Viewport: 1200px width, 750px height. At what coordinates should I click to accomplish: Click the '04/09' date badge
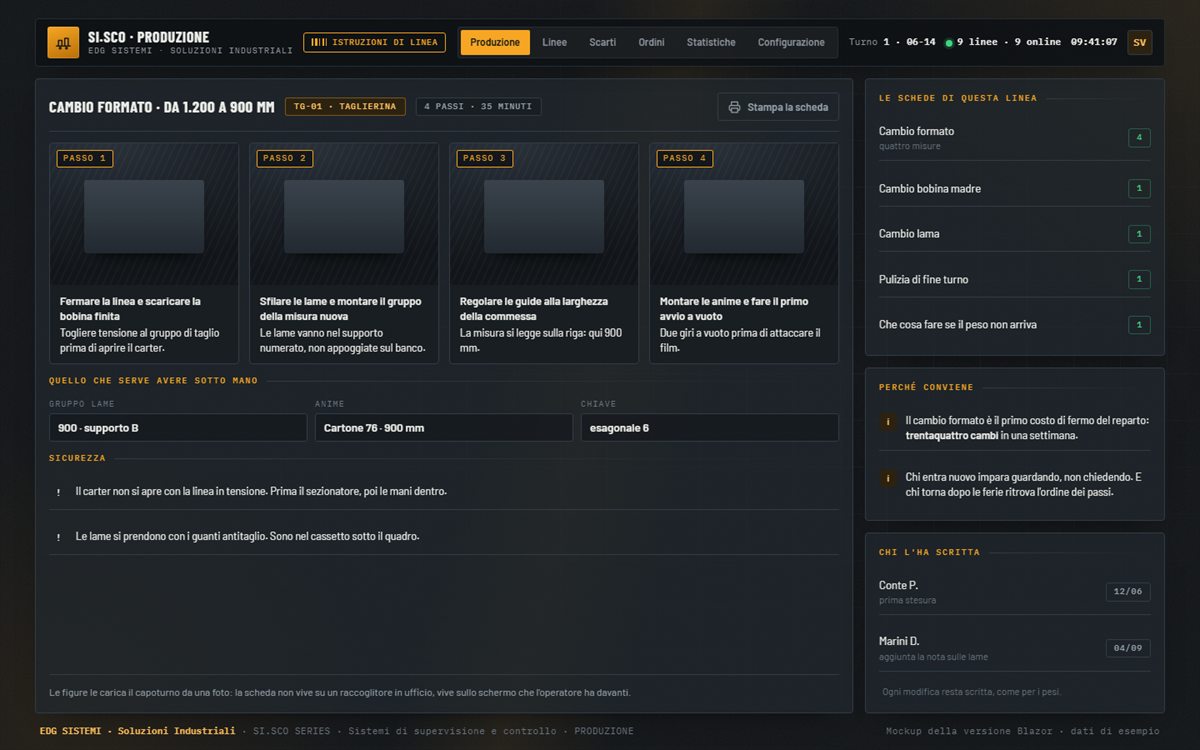point(1128,648)
